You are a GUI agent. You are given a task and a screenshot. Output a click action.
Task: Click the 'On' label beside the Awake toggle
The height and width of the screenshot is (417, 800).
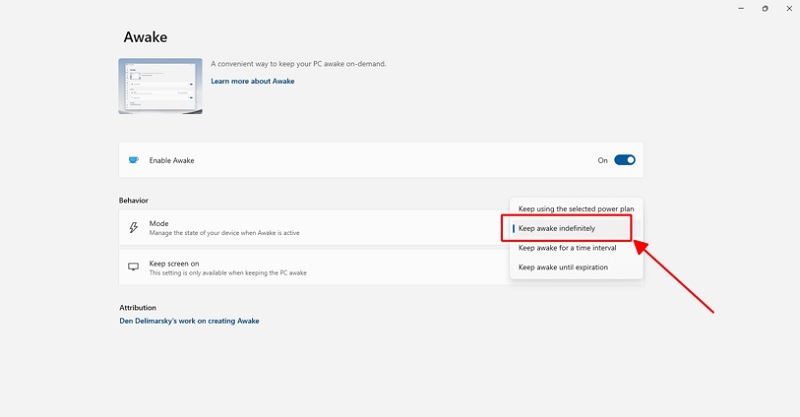point(602,160)
